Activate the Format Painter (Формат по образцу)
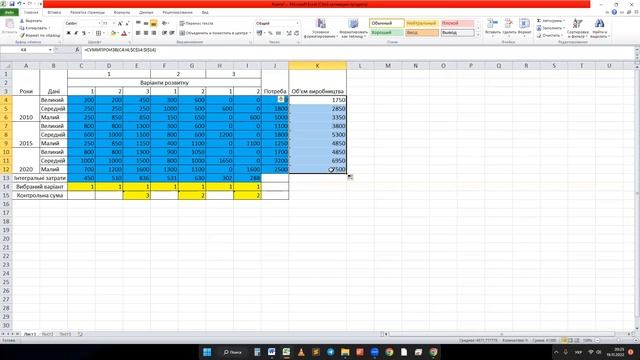This screenshot has height=360, width=640. coord(40,36)
